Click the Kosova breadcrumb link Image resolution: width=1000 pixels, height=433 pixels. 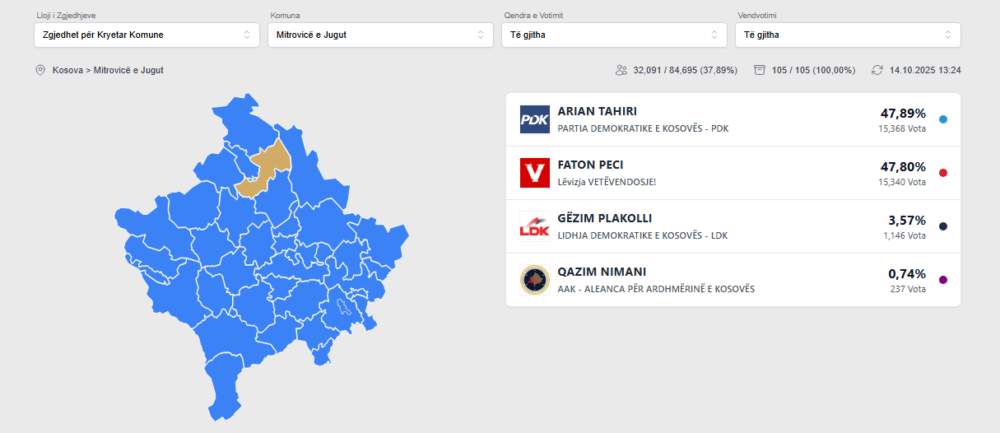click(69, 70)
